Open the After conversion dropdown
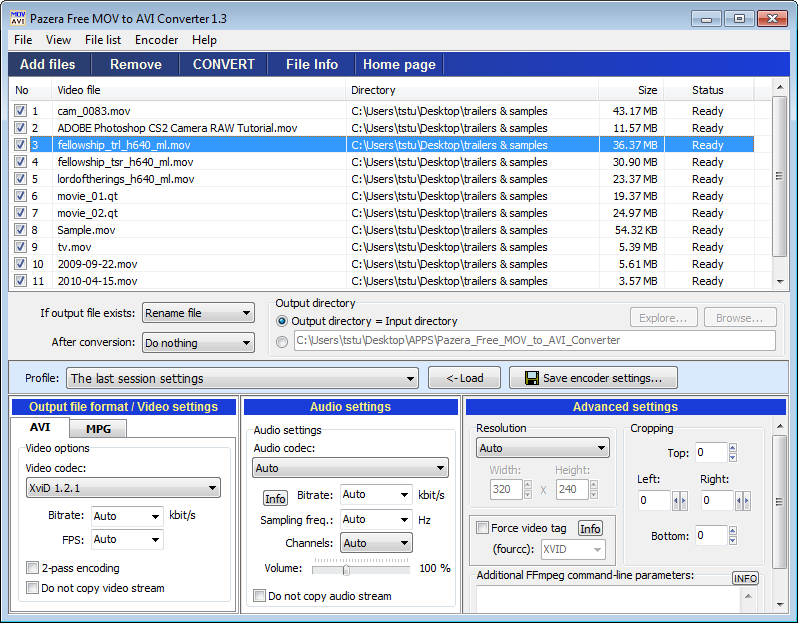This screenshot has width=798, height=623. 198,343
